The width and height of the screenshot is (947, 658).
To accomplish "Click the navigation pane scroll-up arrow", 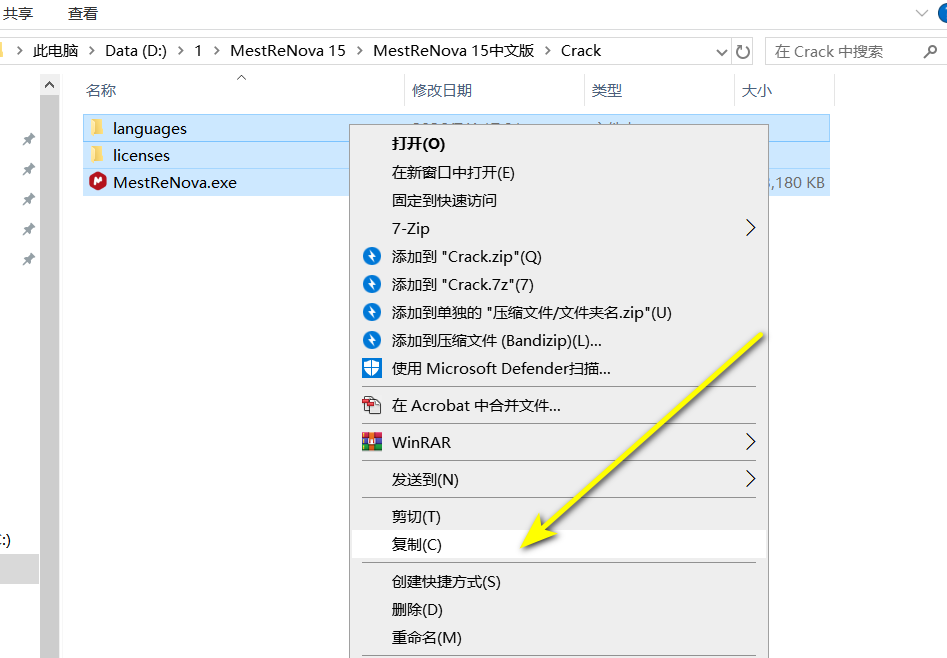I will coord(50,86).
